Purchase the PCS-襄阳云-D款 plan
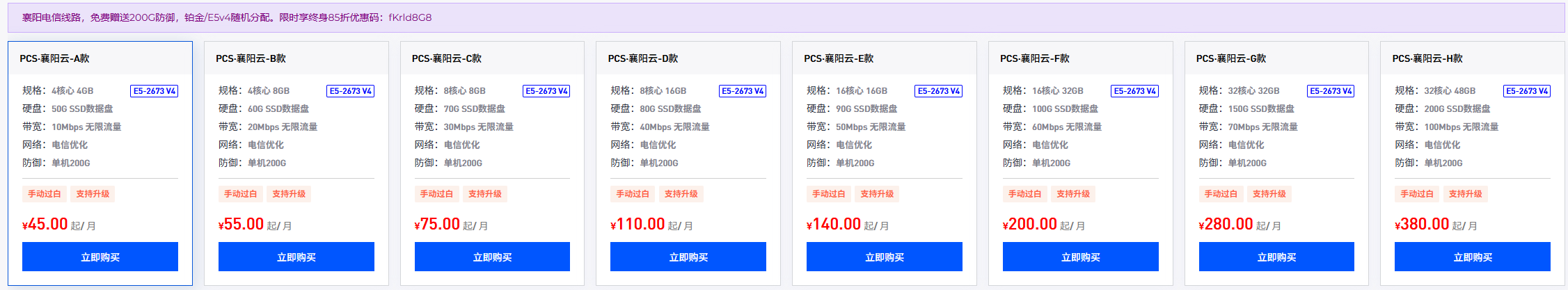This screenshot has width=1568, height=290. [x=688, y=257]
